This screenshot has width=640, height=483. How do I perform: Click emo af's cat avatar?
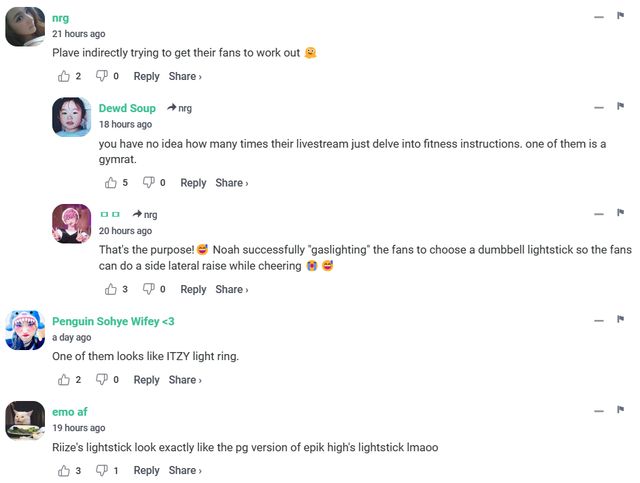(x=25, y=420)
